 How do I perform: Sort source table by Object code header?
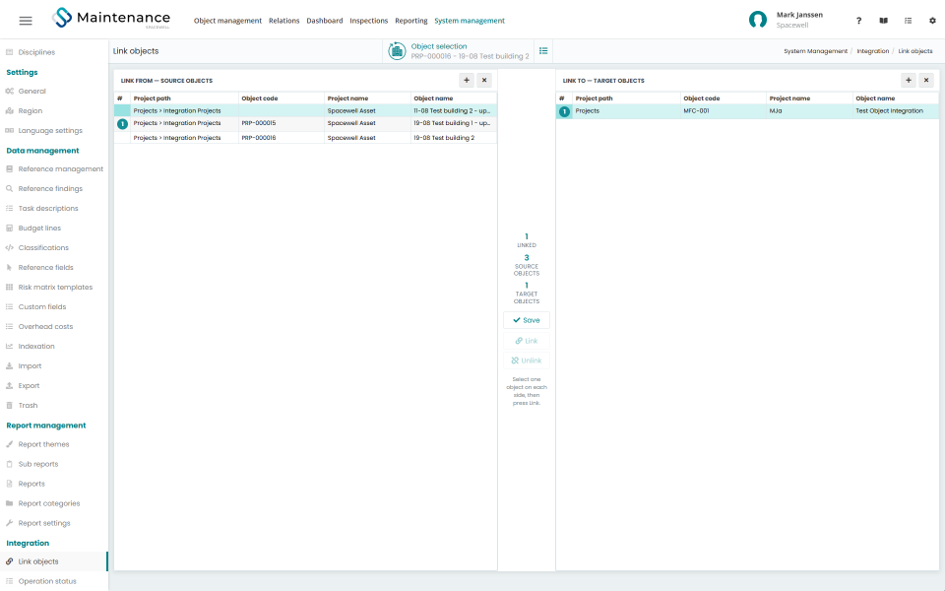(260, 98)
